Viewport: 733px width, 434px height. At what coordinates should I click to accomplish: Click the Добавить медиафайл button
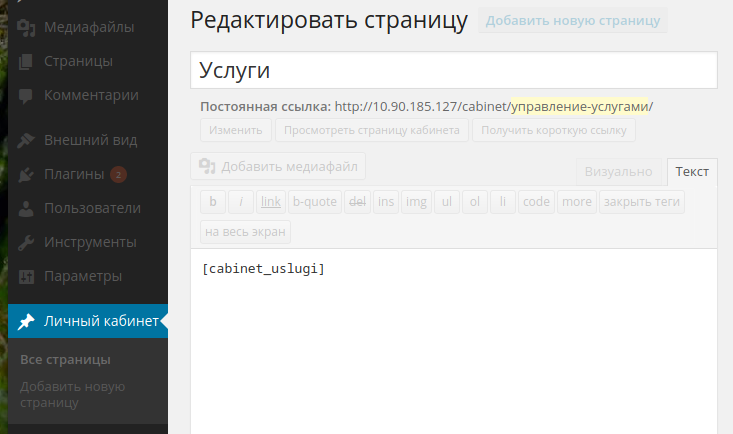[278, 166]
